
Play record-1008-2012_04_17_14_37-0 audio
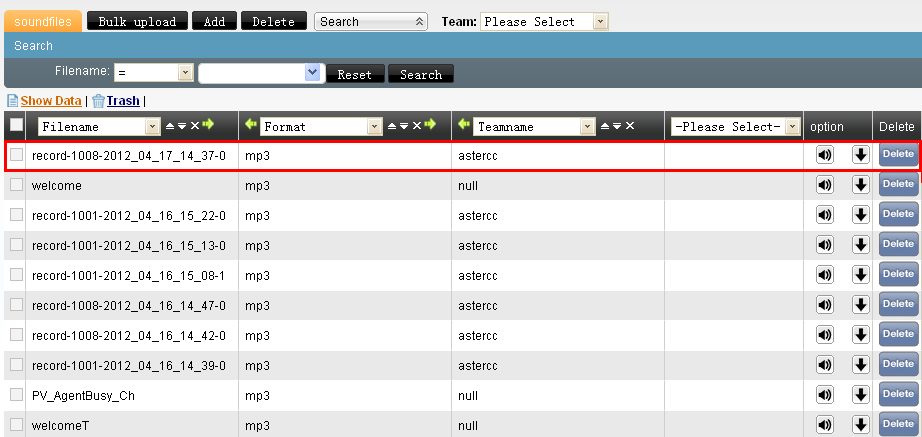(x=824, y=155)
